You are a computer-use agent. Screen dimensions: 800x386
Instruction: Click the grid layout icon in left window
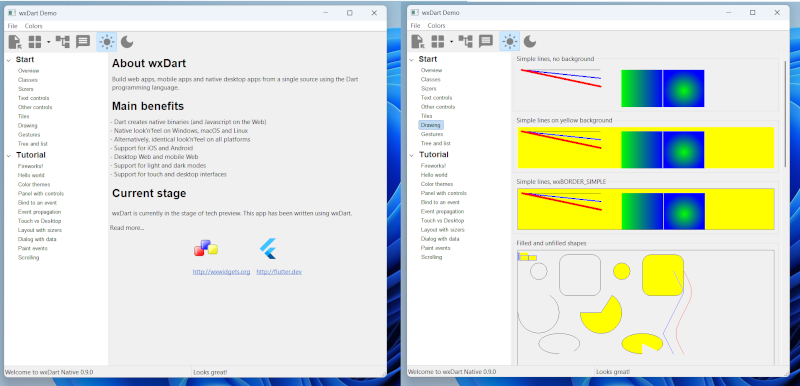tap(35, 42)
